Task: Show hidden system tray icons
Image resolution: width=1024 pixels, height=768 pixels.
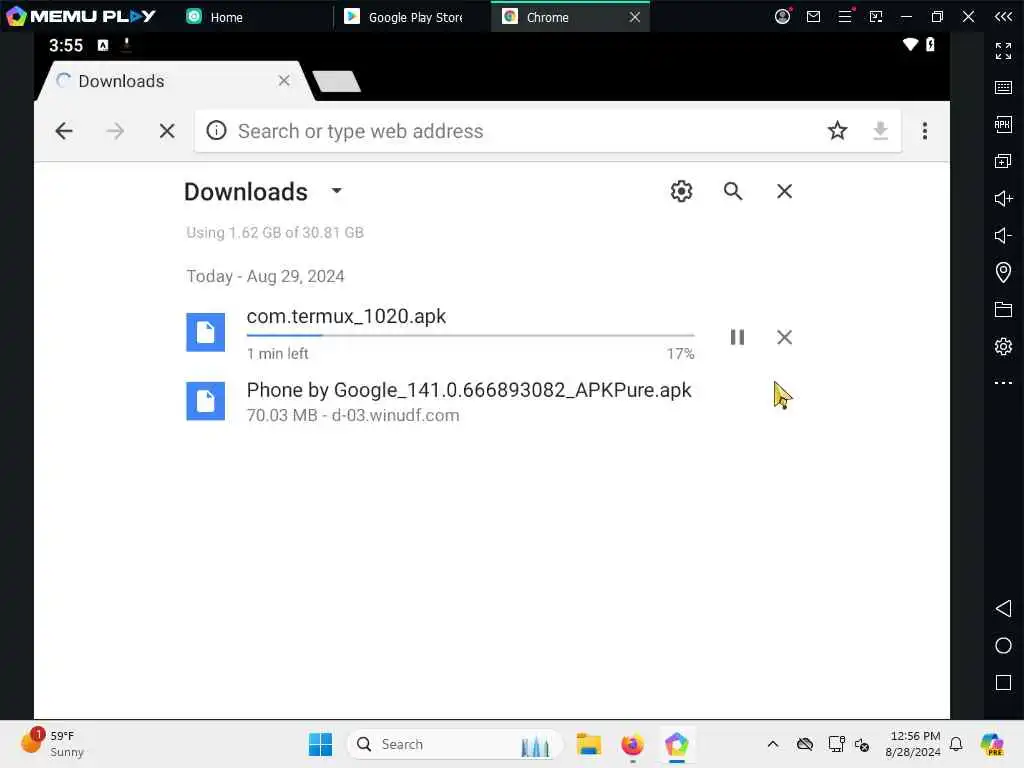Action: tap(773, 744)
